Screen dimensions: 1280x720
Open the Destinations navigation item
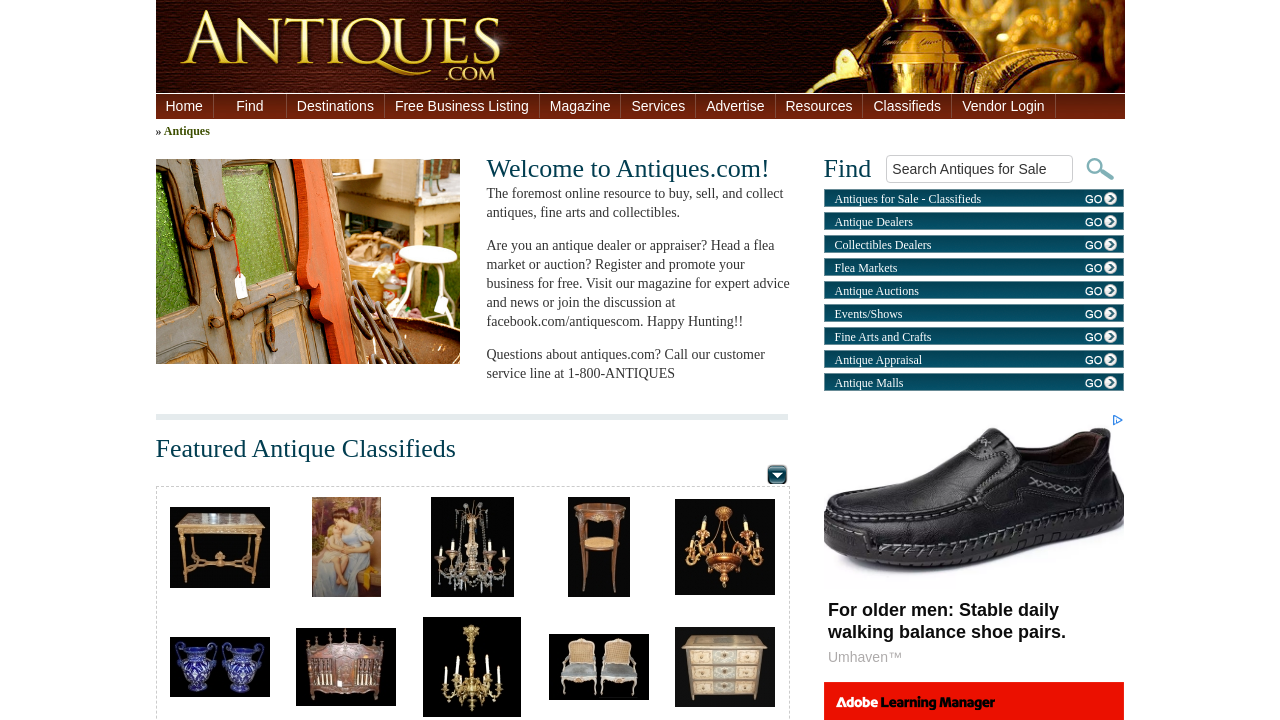[x=335, y=106]
